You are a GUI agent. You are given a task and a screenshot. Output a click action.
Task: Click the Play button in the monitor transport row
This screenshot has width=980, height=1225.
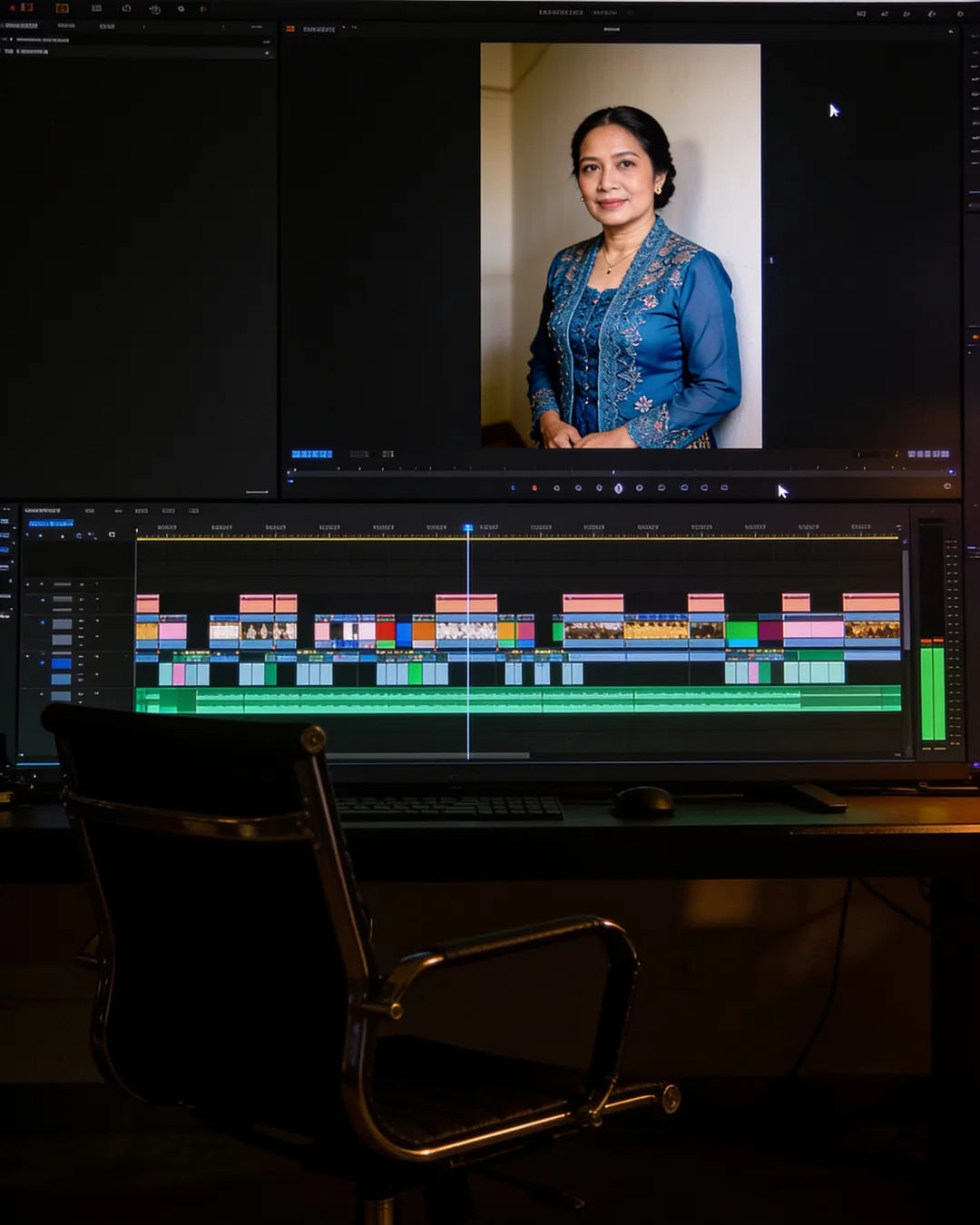[618, 488]
